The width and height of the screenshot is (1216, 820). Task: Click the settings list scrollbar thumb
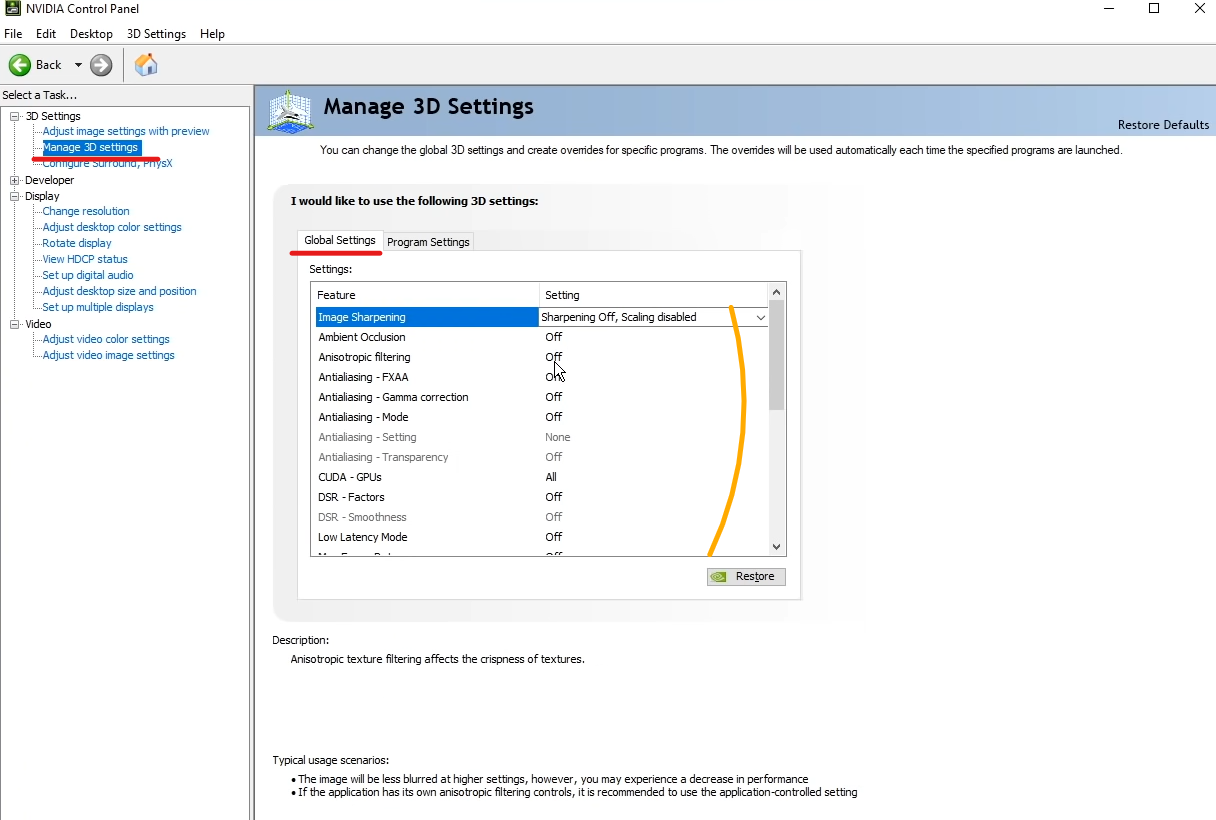[777, 354]
